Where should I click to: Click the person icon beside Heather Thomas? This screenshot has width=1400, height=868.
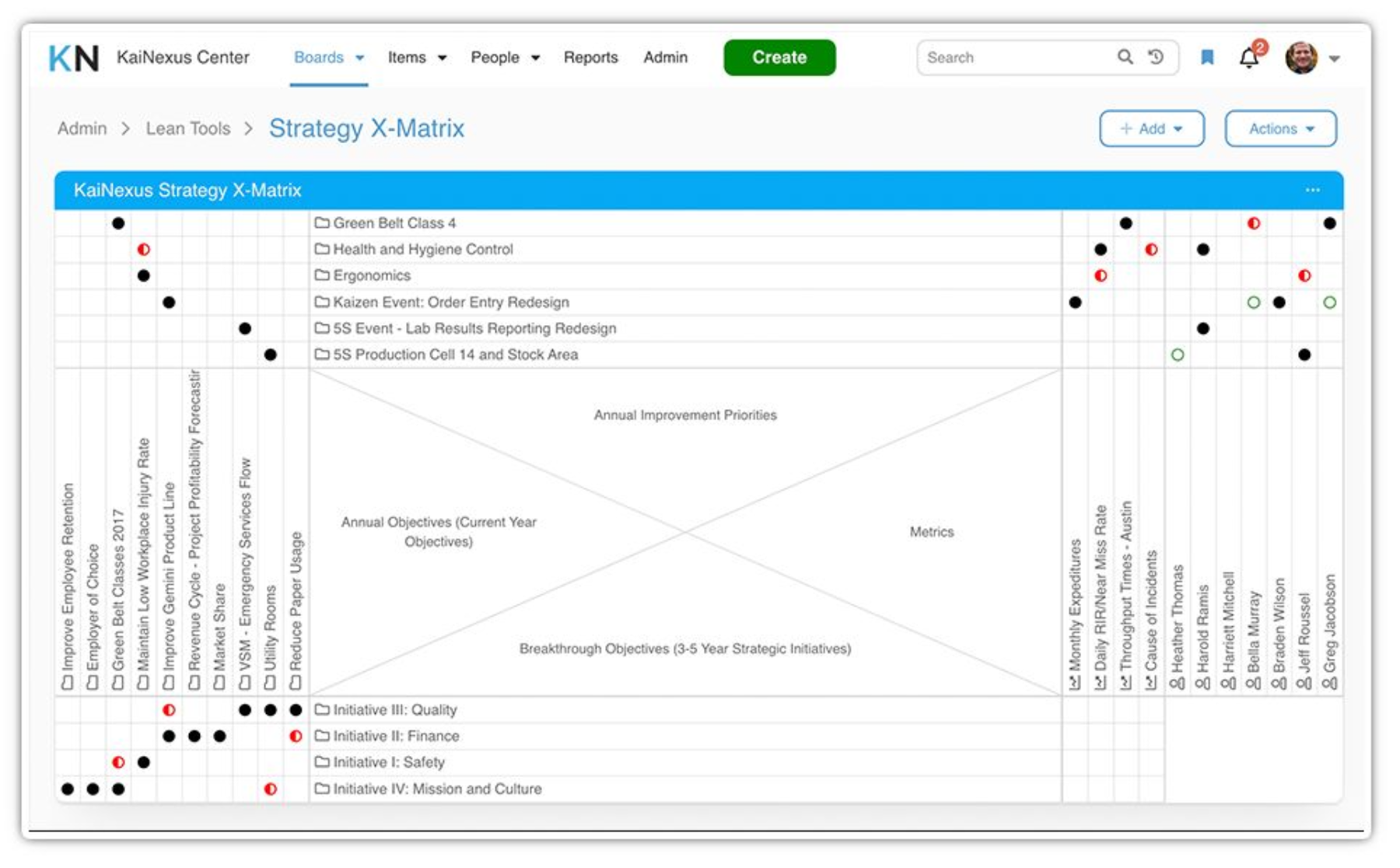point(1178,682)
